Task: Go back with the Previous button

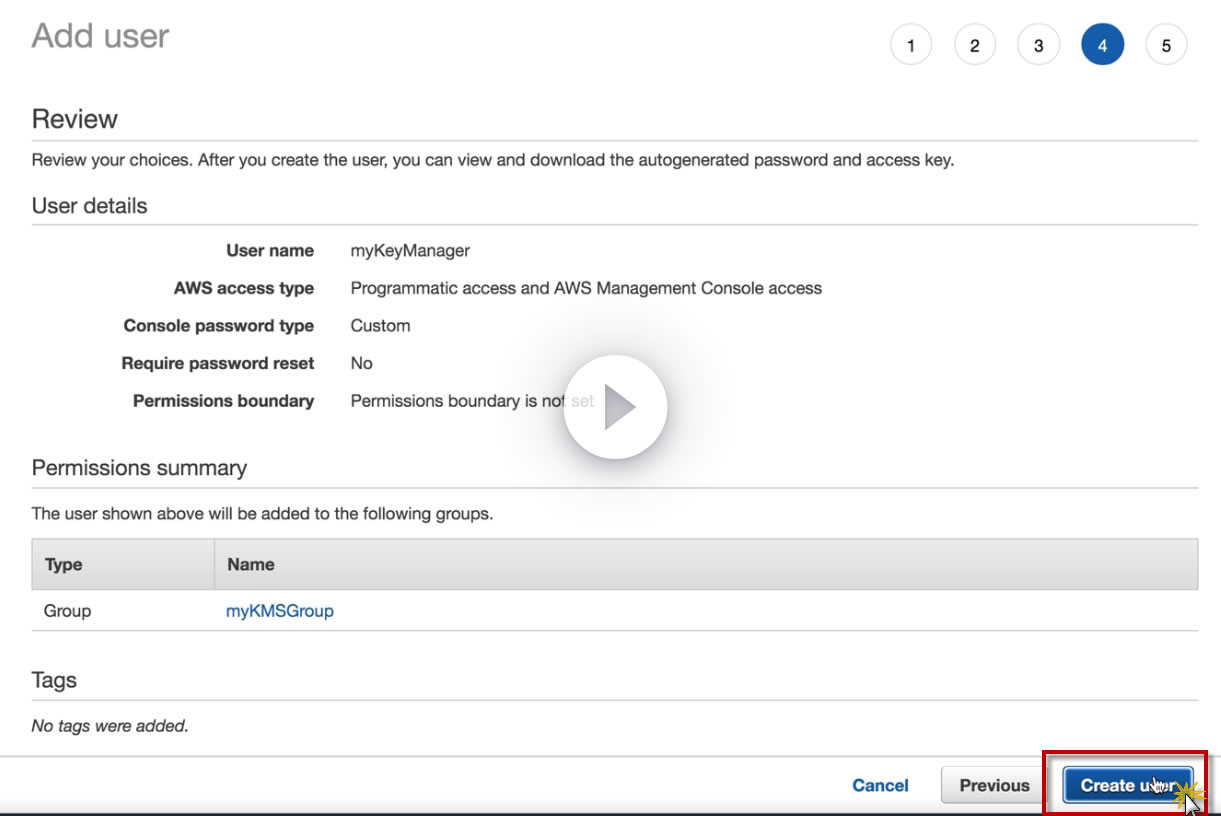Action: 994,785
